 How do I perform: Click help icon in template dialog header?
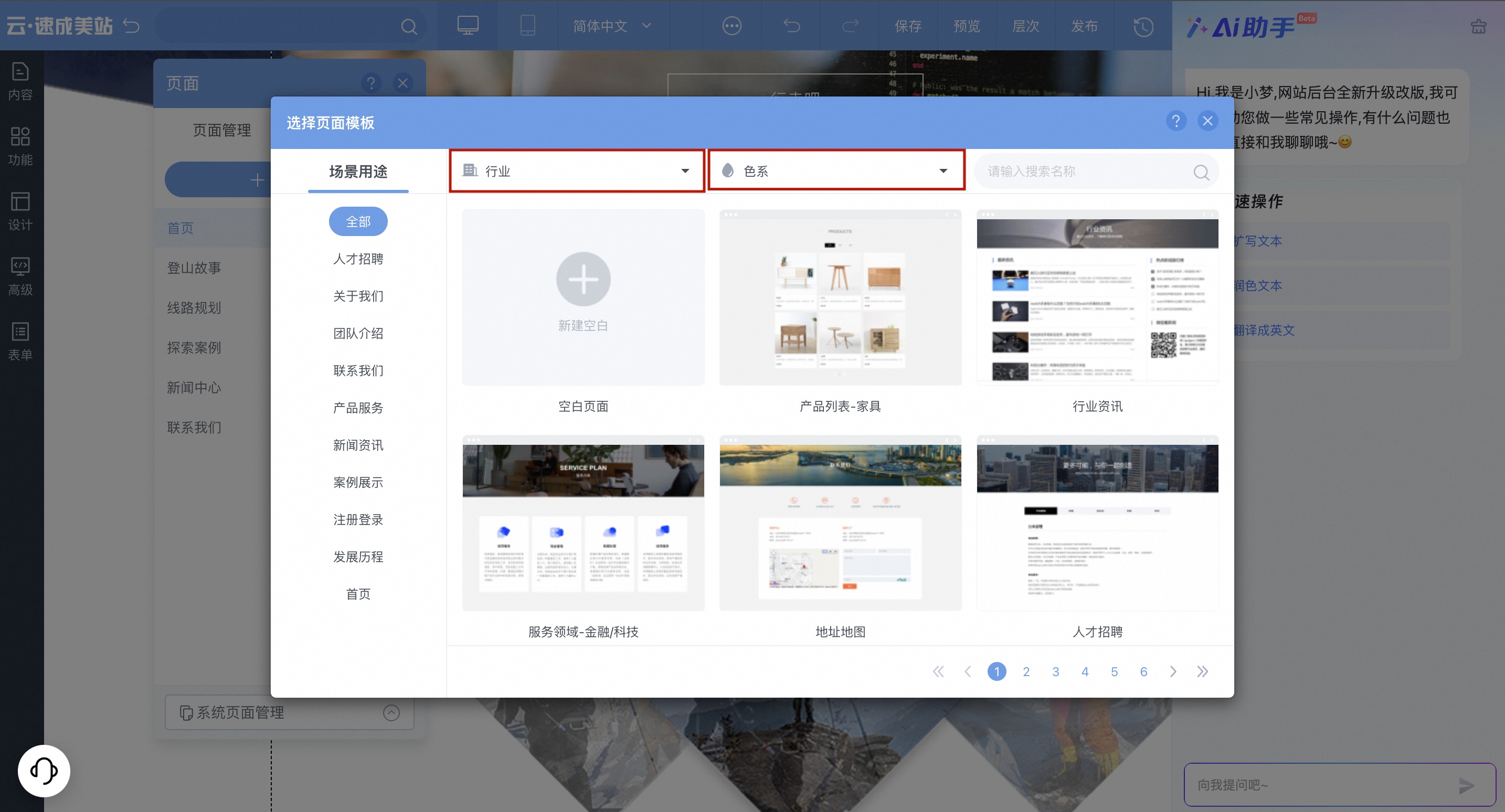click(1175, 121)
